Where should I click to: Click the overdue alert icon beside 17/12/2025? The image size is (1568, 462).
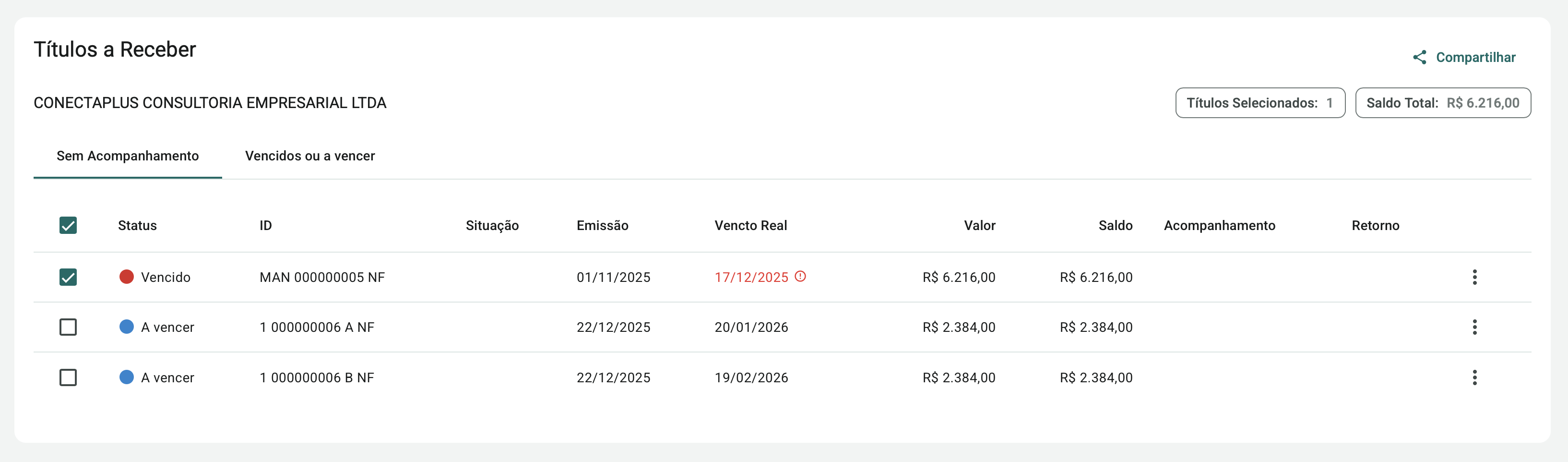[800, 277]
